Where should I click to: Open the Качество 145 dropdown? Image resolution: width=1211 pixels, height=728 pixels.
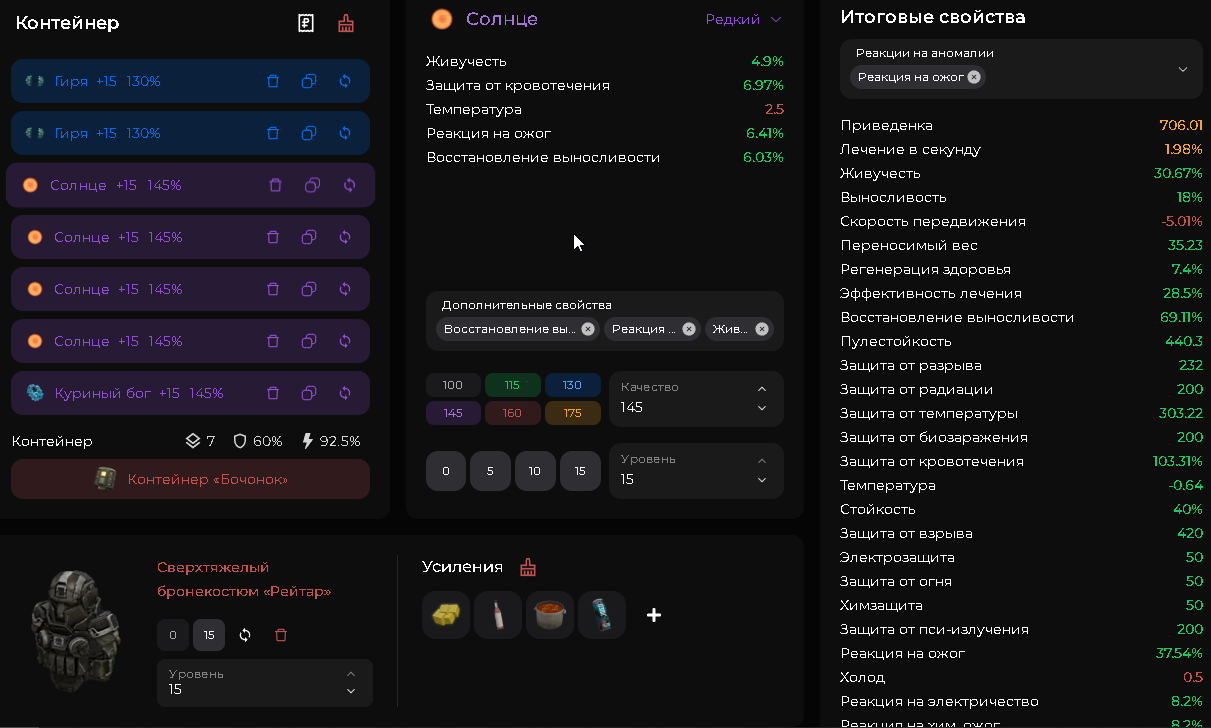tap(696, 399)
